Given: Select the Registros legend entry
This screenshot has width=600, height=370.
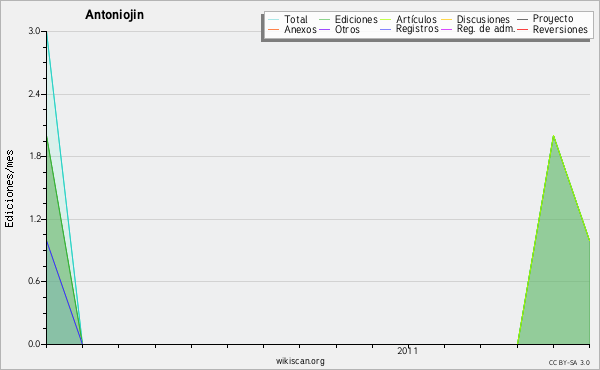Looking at the screenshot, I should [x=417, y=29].
